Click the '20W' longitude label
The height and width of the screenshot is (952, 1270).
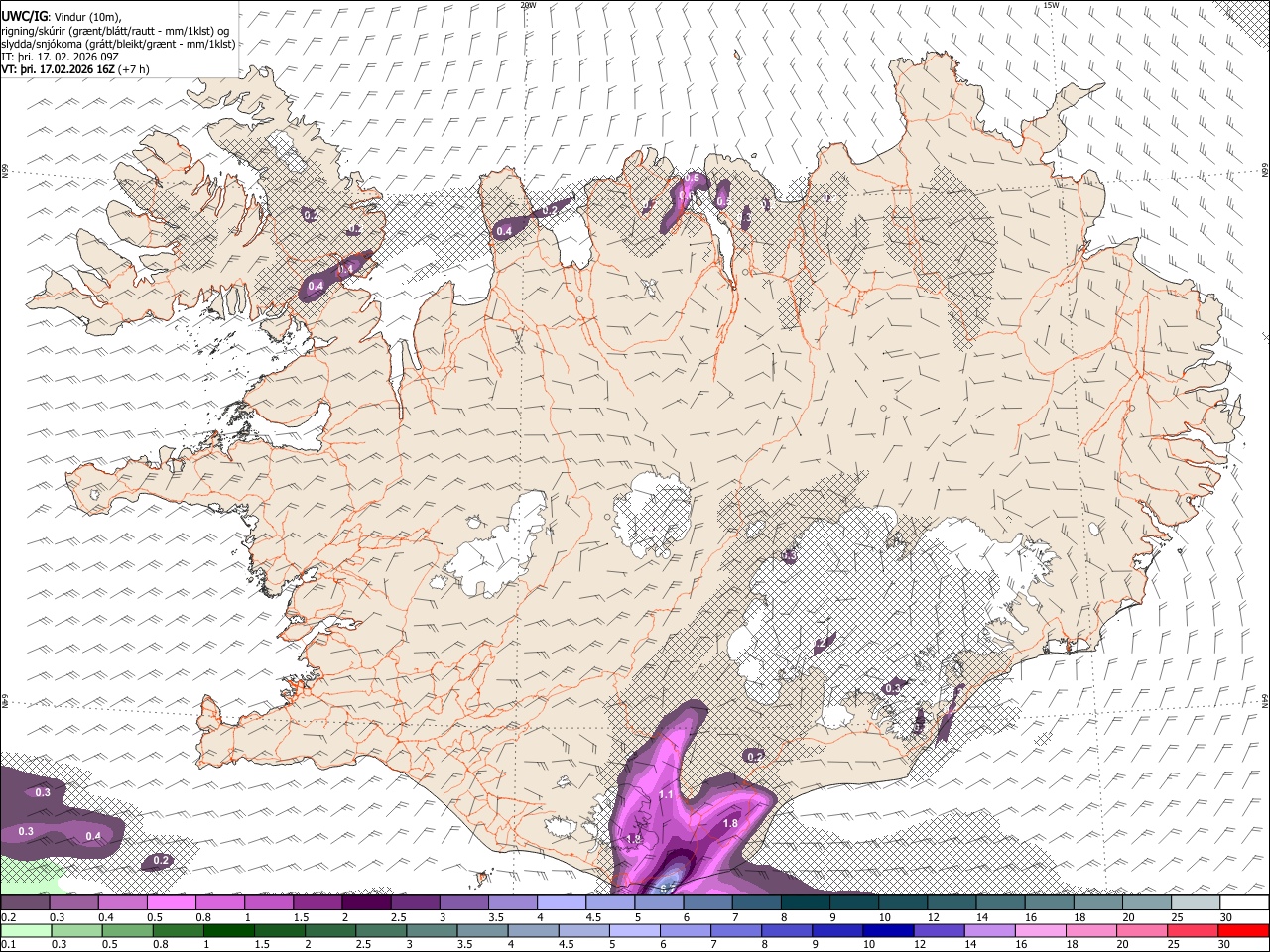[x=528, y=5]
